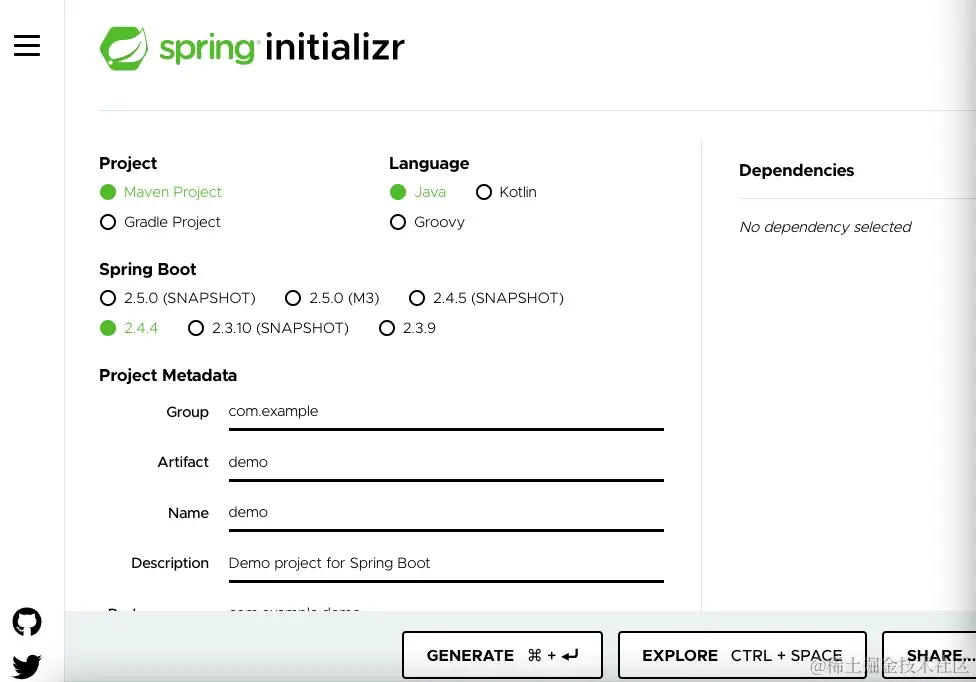Image resolution: width=976 pixels, height=682 pixels.
Task: Click the SHARE... button
Action: click(929, 655)
